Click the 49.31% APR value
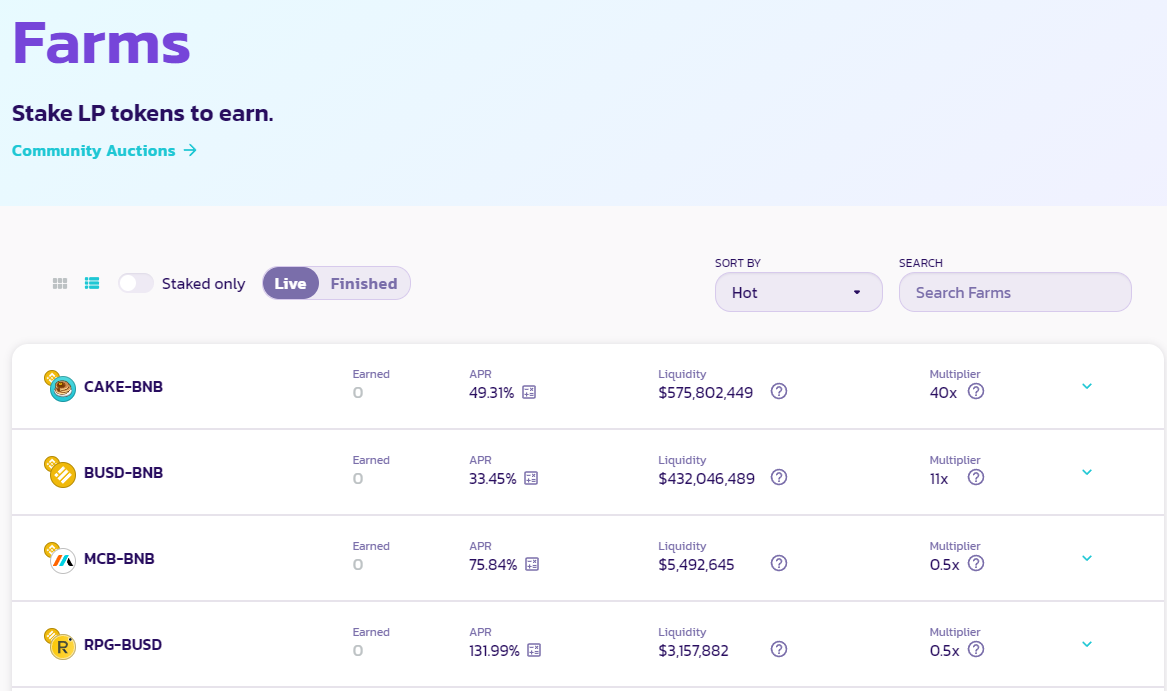The height and width of the screenshot is (691, 1167). pyautogui.click(x=491, y=393)
